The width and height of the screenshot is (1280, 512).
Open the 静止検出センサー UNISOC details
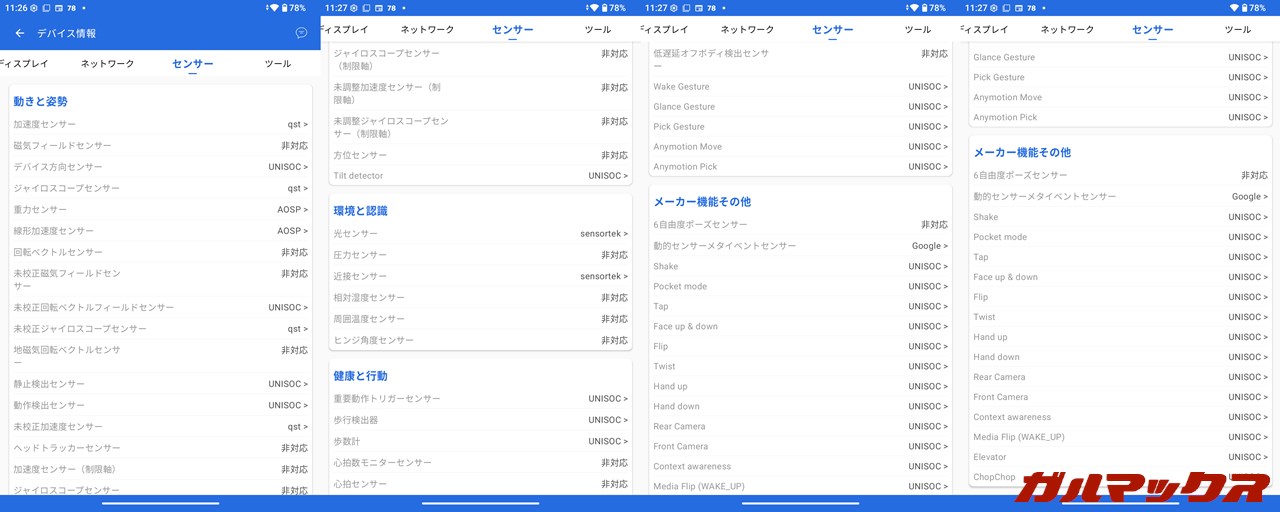160,384
